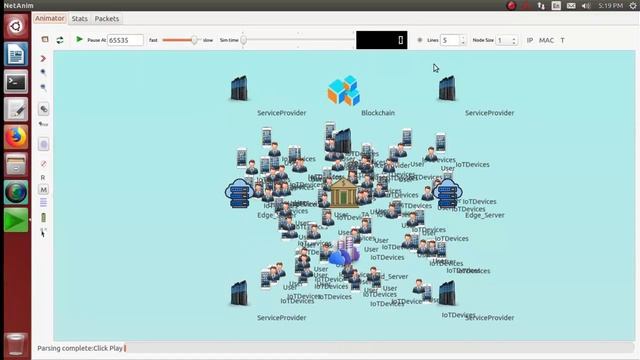Switch to the Packets tab
640x360 pixels.
[107, 19]
